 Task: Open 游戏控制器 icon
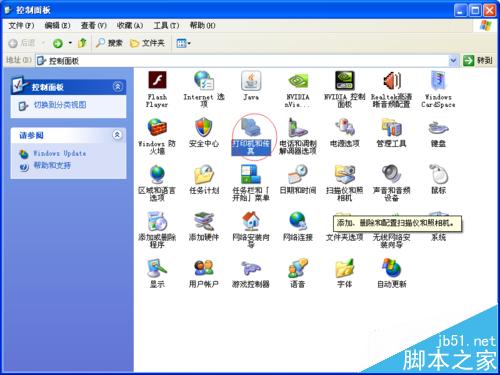[251, 268]
